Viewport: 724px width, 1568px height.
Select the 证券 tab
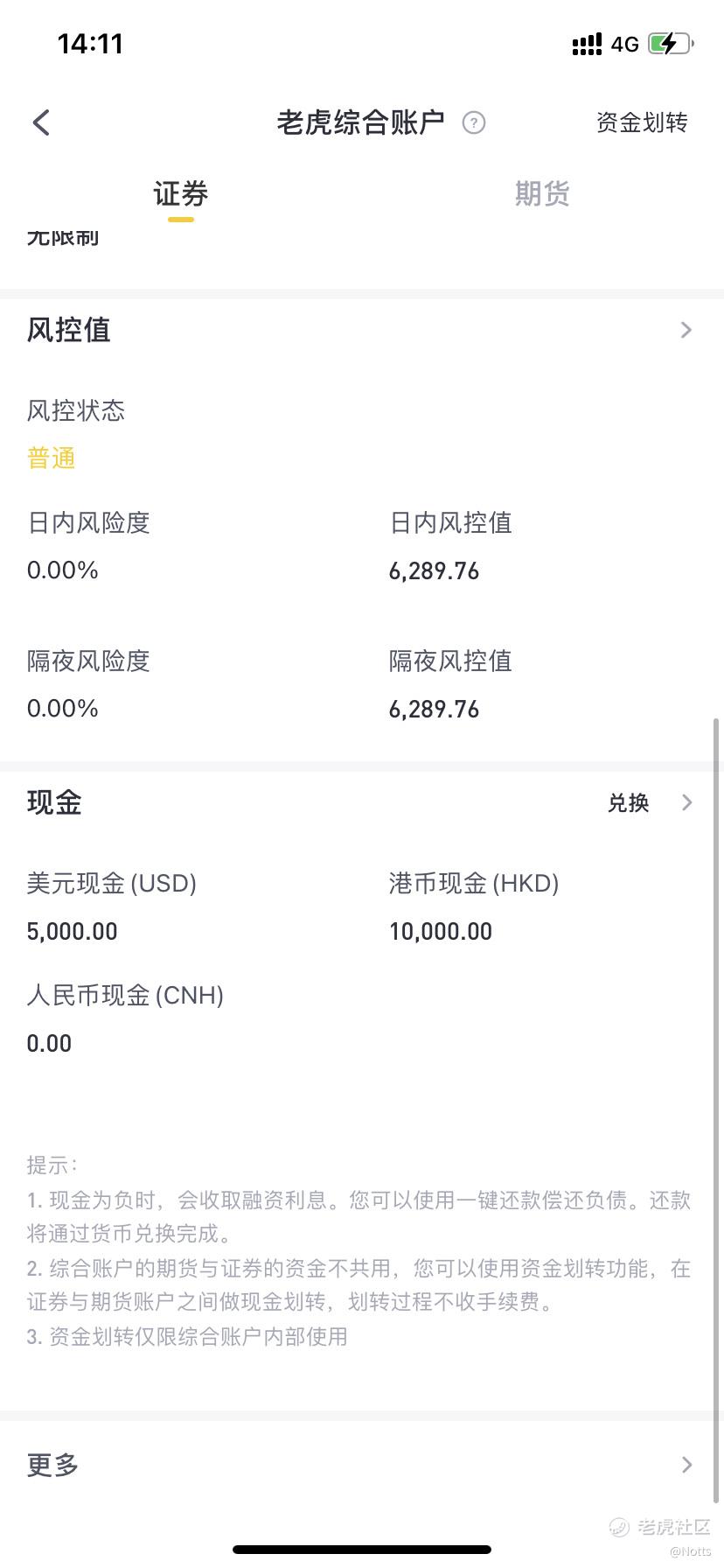pos(181,193)
